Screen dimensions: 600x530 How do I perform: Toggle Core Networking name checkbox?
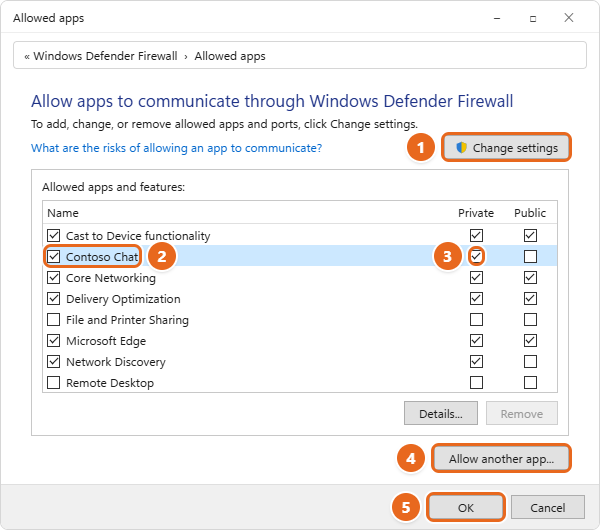point(54,277)
